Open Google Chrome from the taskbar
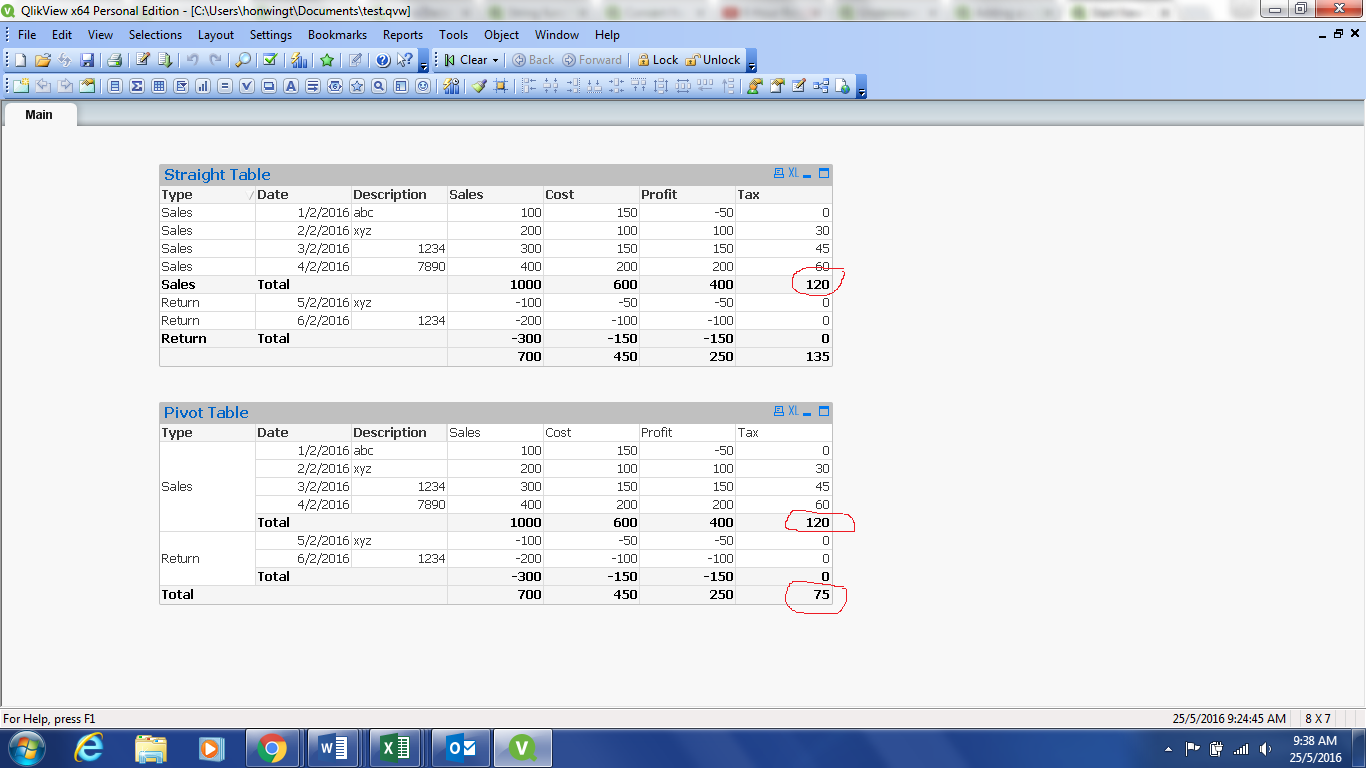1366x768 pixels. 271,748
